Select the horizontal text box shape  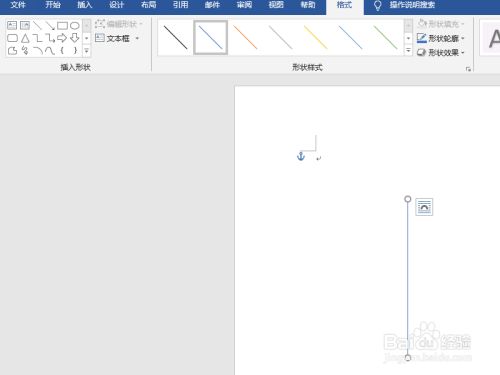pyautogui.click(x=12, y=25)
